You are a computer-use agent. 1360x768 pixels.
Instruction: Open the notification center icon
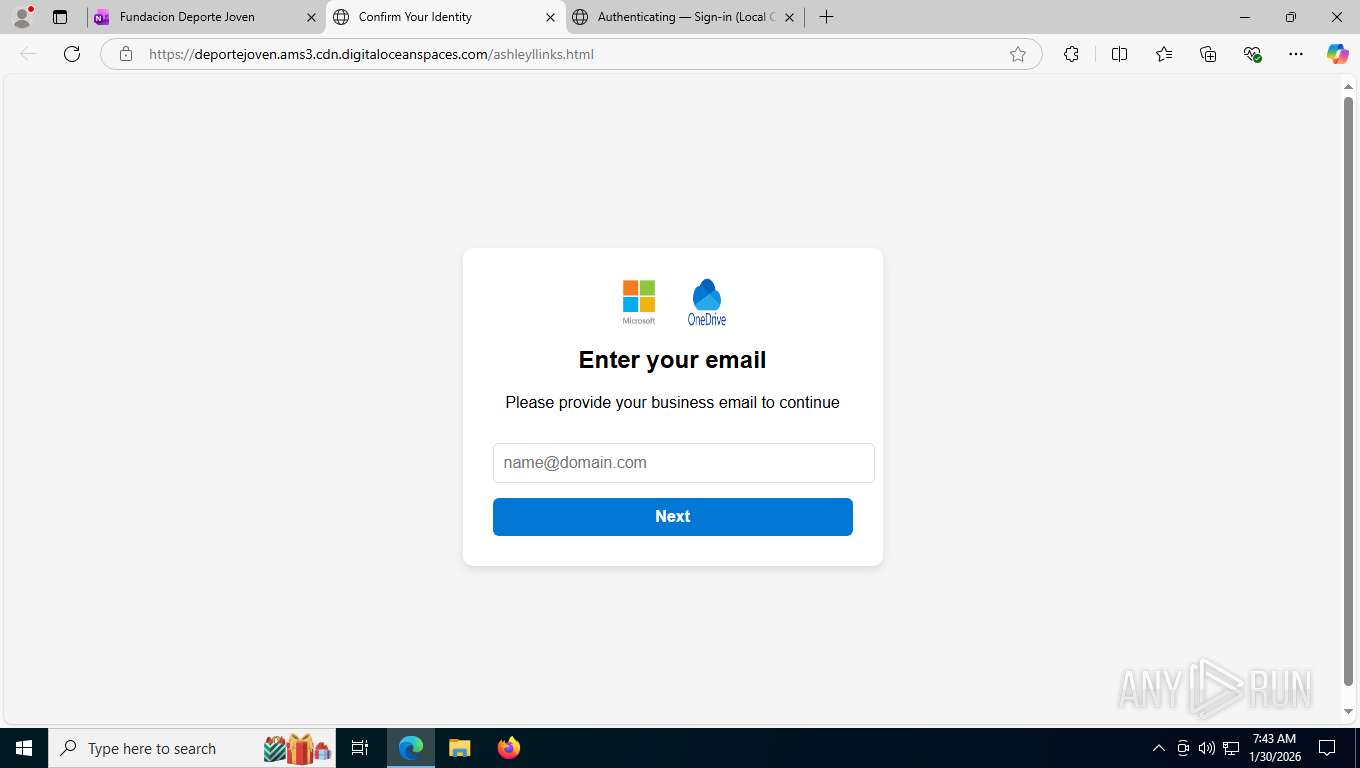click(x=1327, y=748)
